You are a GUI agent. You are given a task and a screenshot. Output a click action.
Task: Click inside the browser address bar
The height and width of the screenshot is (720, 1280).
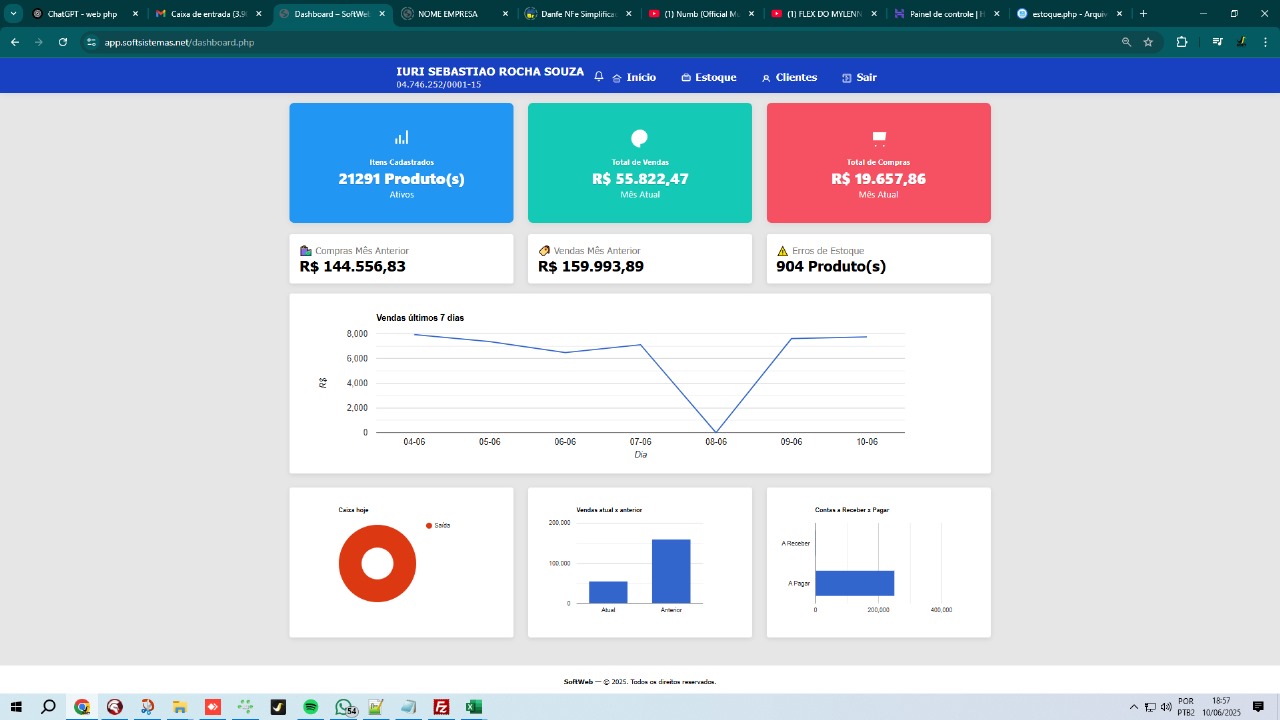point(400,42)
